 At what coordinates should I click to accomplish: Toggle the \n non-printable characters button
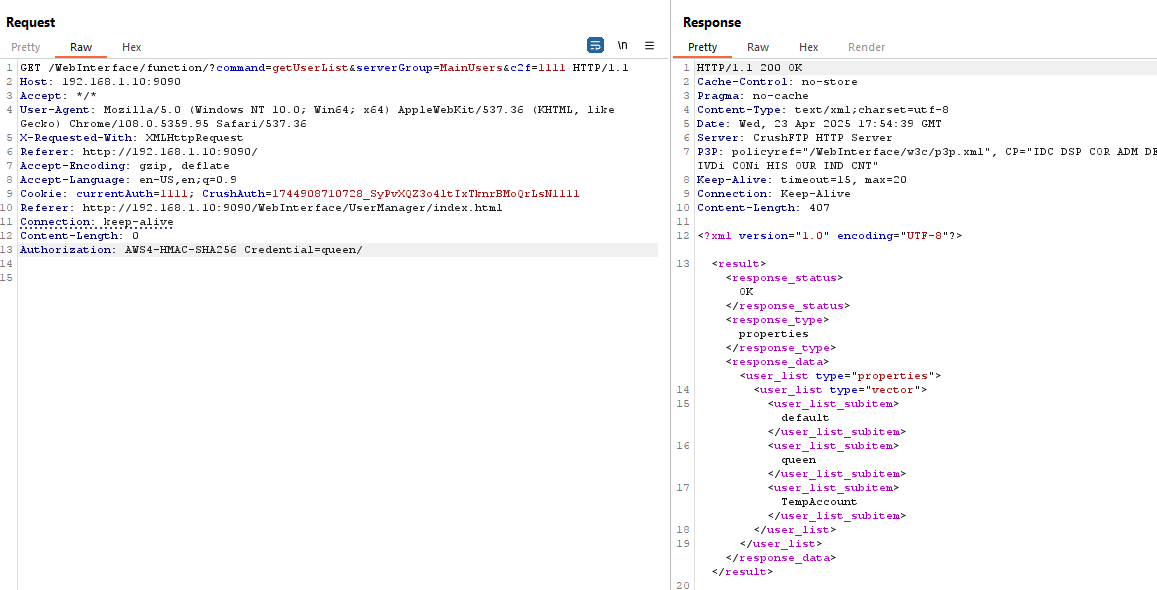622,46
